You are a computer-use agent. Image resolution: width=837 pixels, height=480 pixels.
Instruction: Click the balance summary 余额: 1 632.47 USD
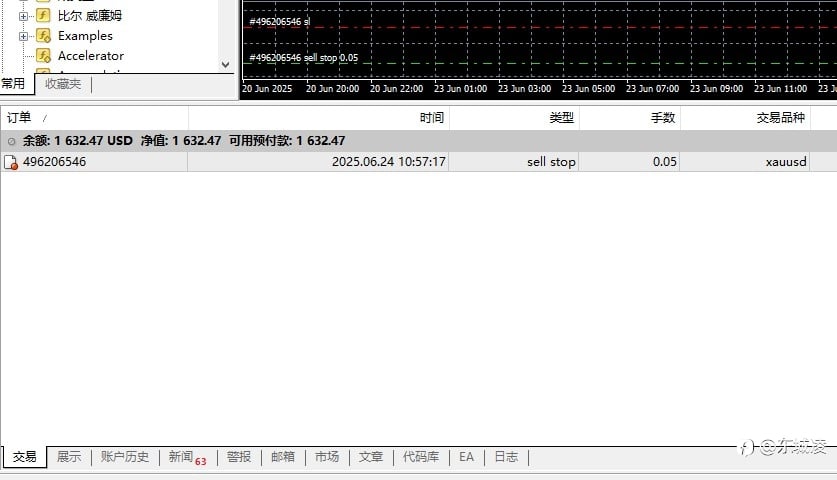pyautogui.click(x=77, y=141)
